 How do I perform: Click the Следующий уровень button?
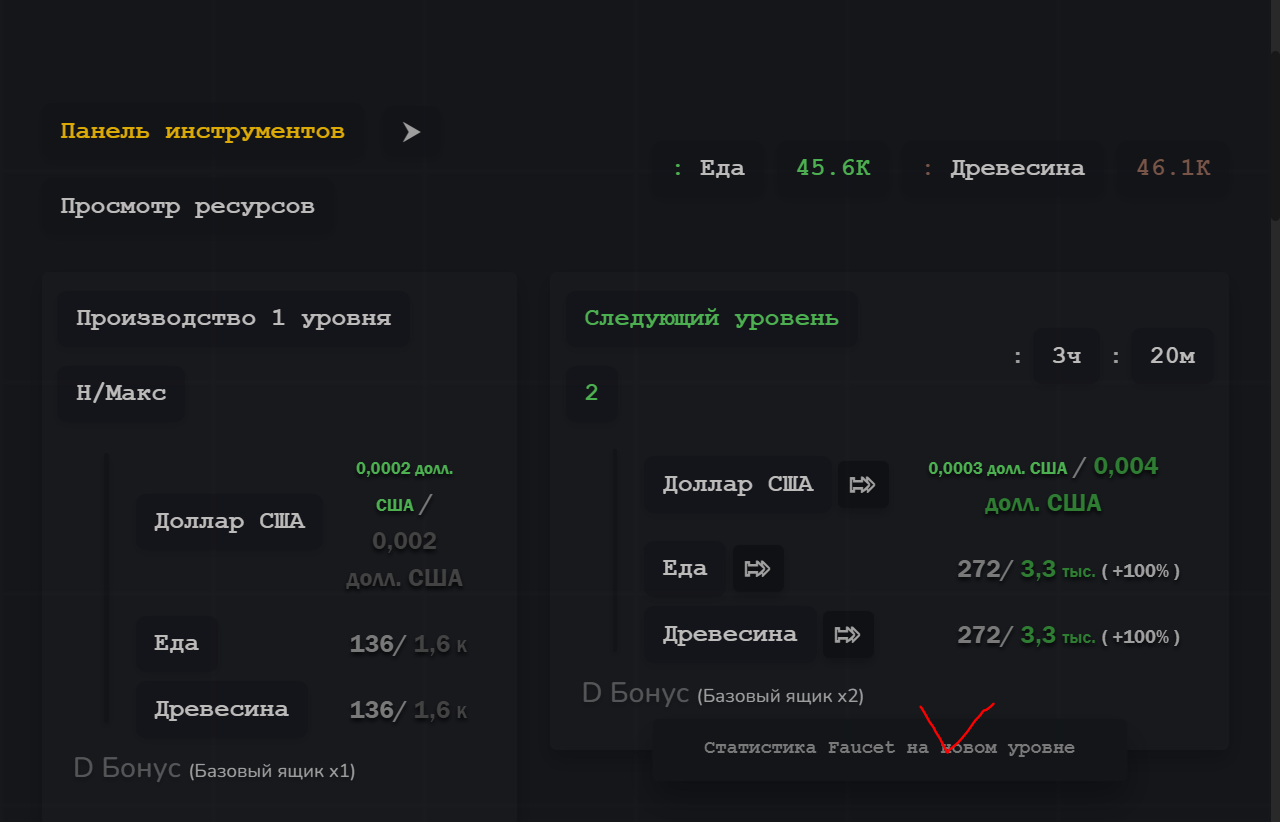(x=711, y=319)
